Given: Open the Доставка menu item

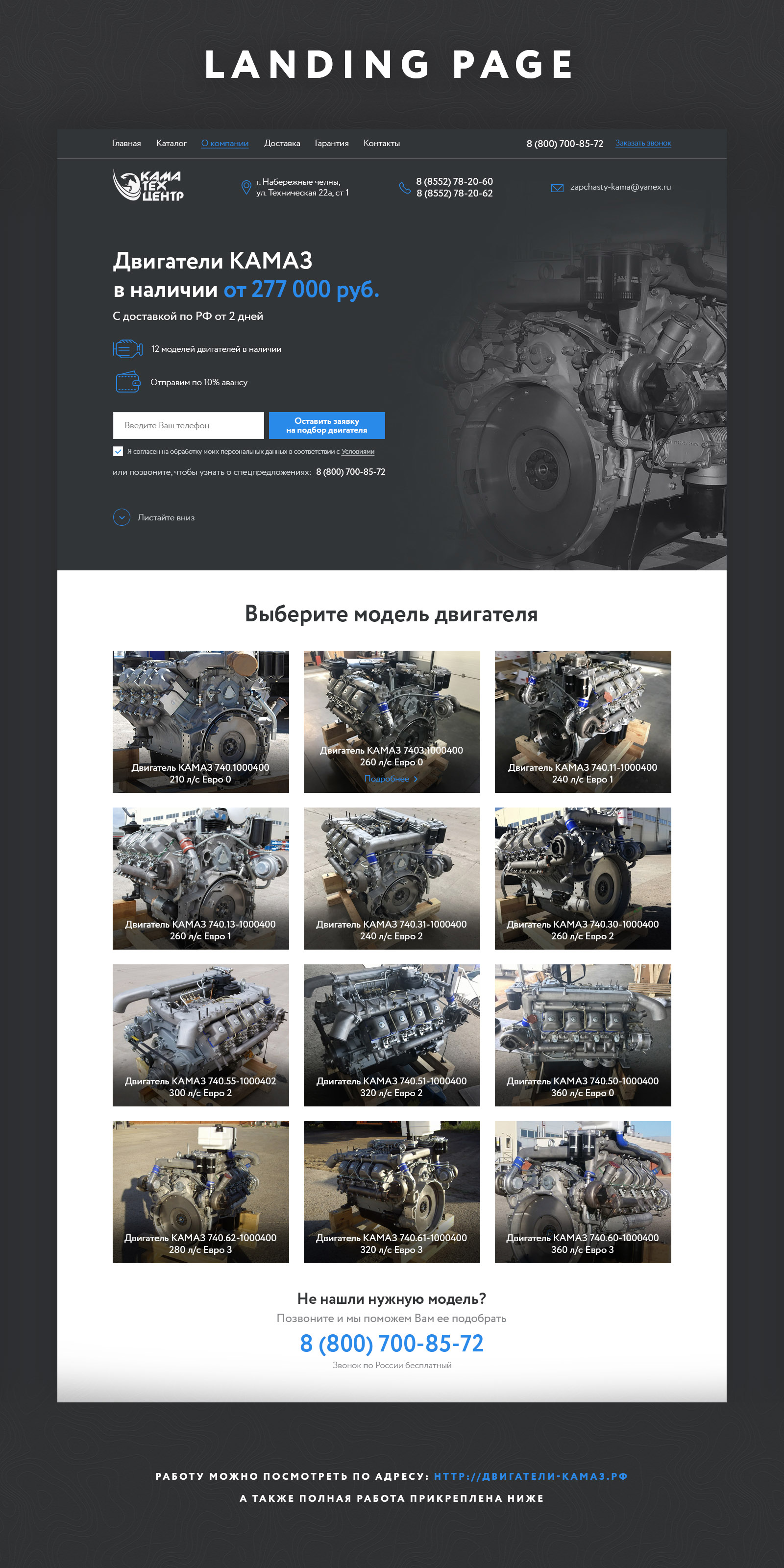Looking at the screenshot, I should pos(282,144).
